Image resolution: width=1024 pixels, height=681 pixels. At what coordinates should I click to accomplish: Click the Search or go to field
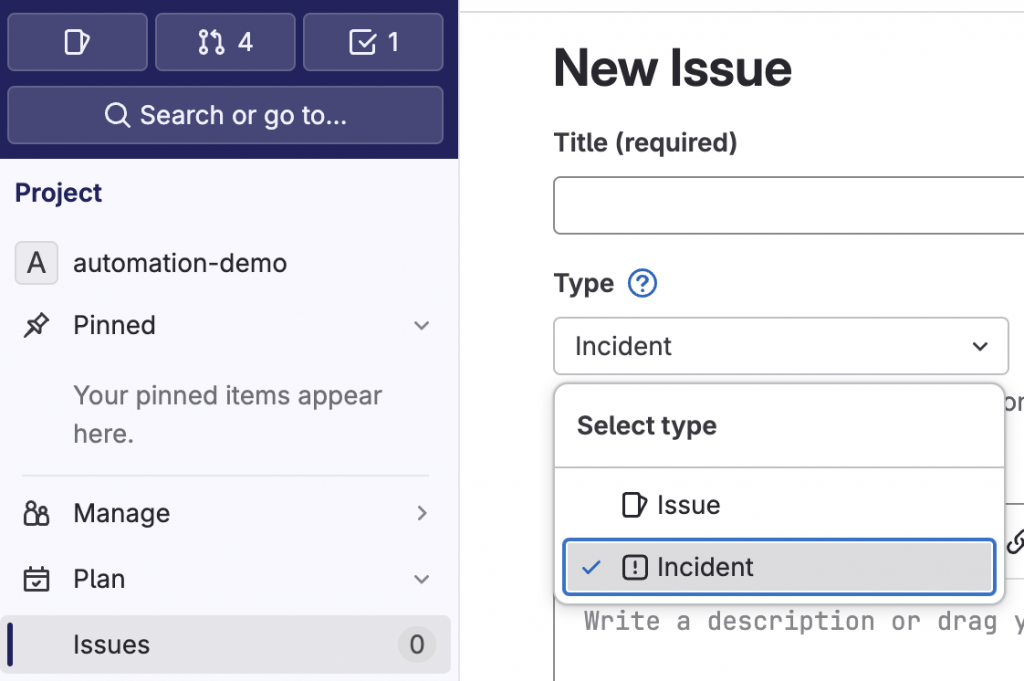225,115
